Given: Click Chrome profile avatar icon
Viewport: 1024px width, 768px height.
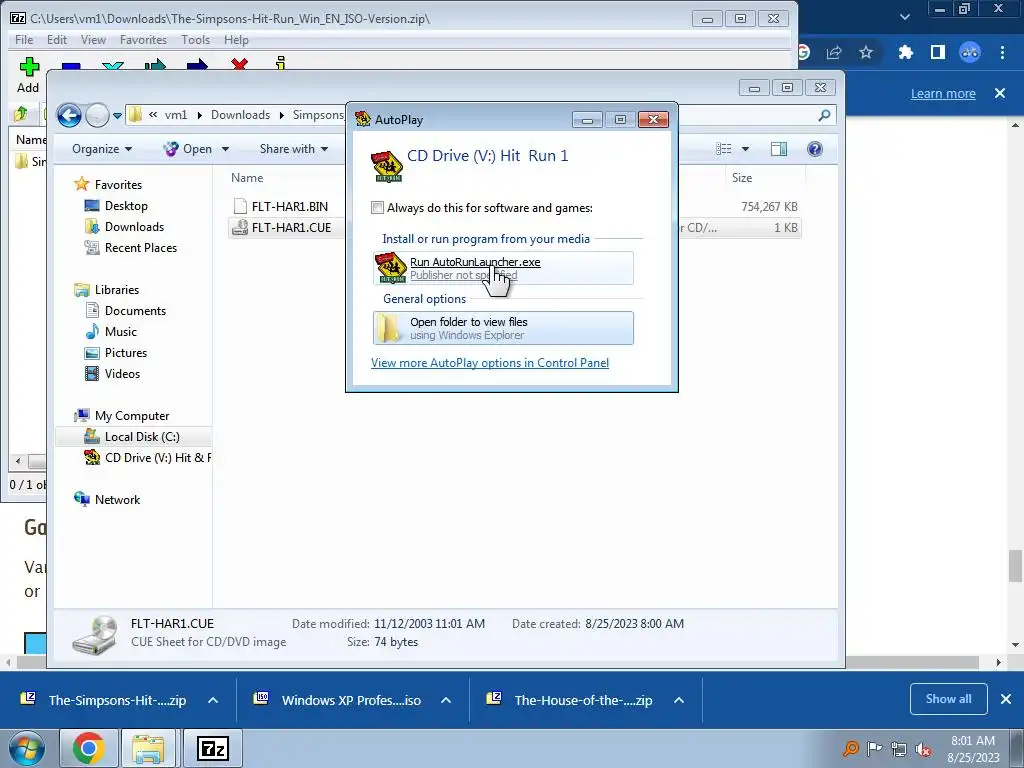Looking at the screenshot, I should [970, 52].
